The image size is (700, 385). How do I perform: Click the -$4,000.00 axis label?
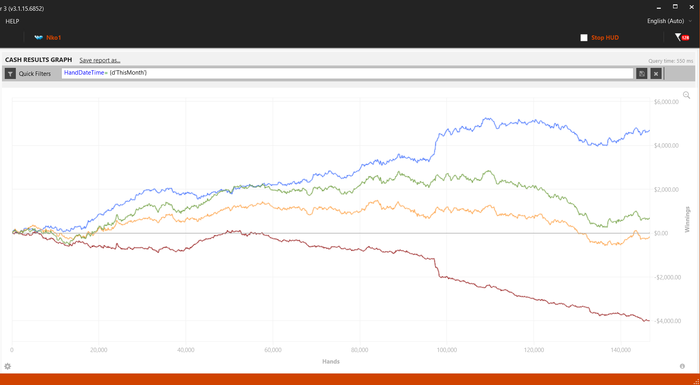tap(666, 321)
